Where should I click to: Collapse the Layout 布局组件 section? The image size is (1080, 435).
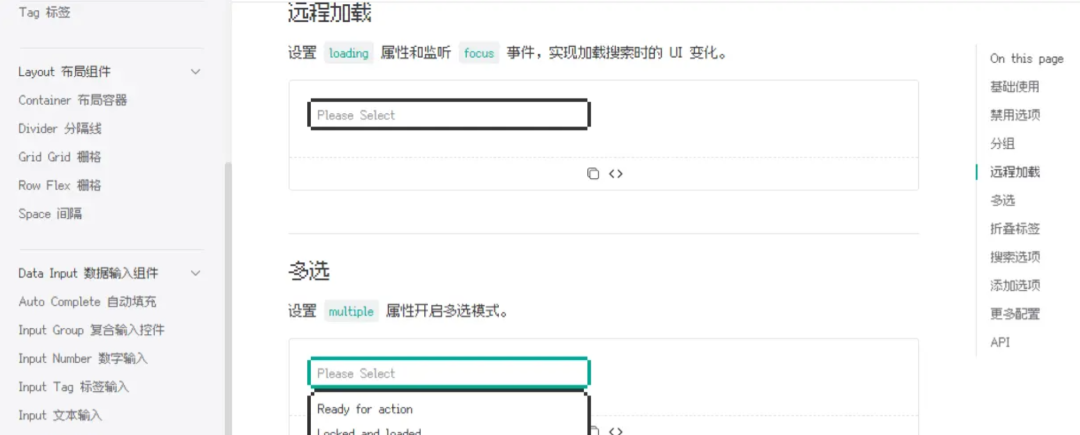[x=196, y=72]
